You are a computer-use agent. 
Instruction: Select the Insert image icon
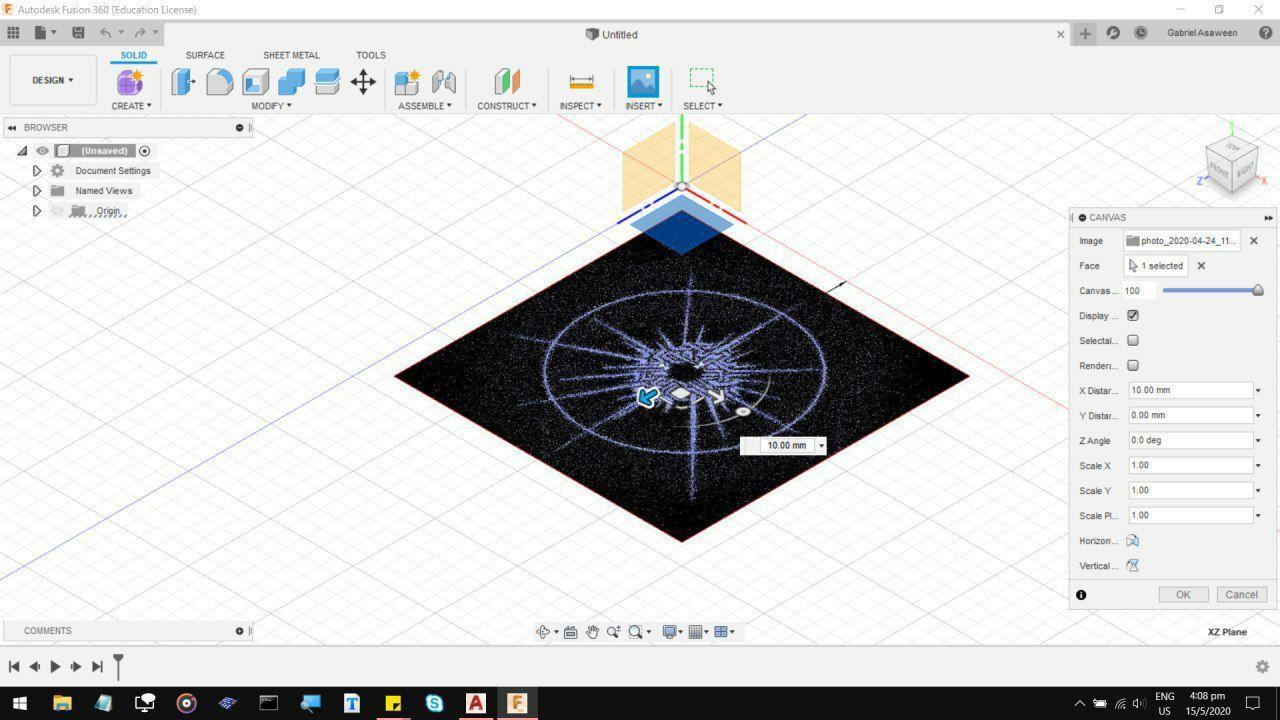point(643,82)
